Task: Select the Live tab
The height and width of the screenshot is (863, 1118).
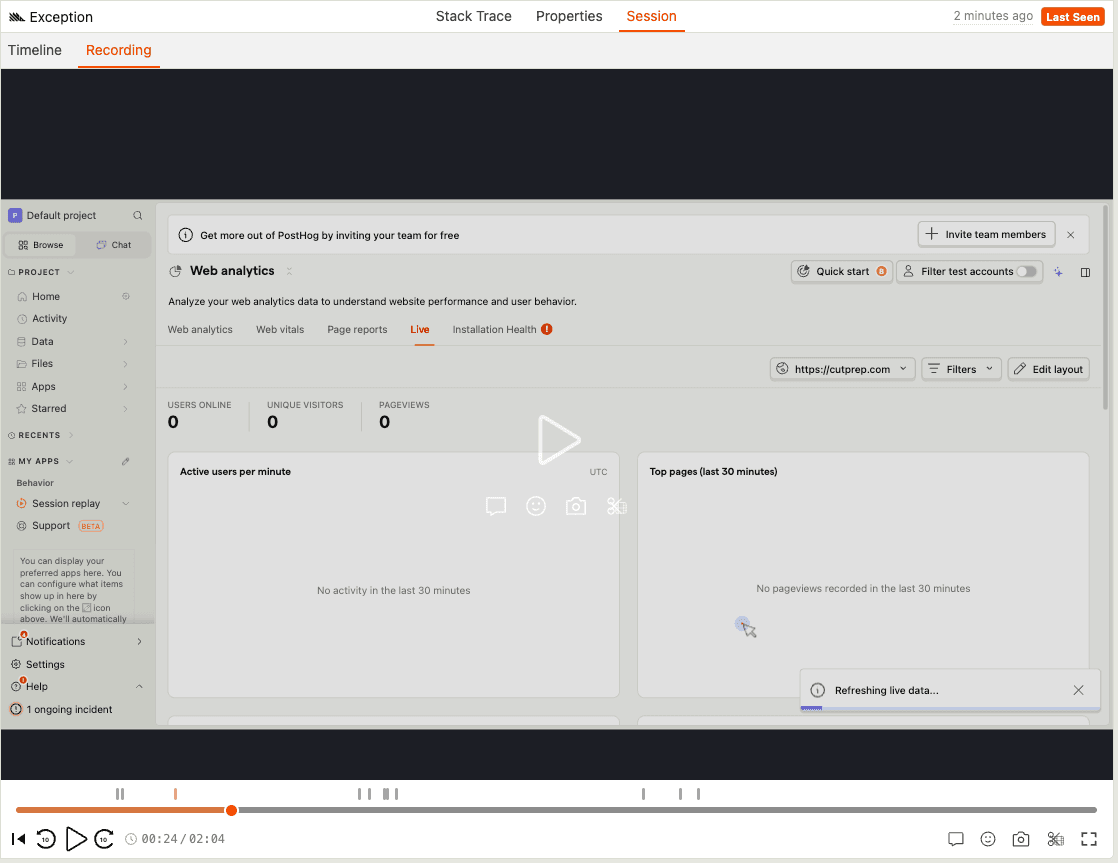Action: [419, 330]
